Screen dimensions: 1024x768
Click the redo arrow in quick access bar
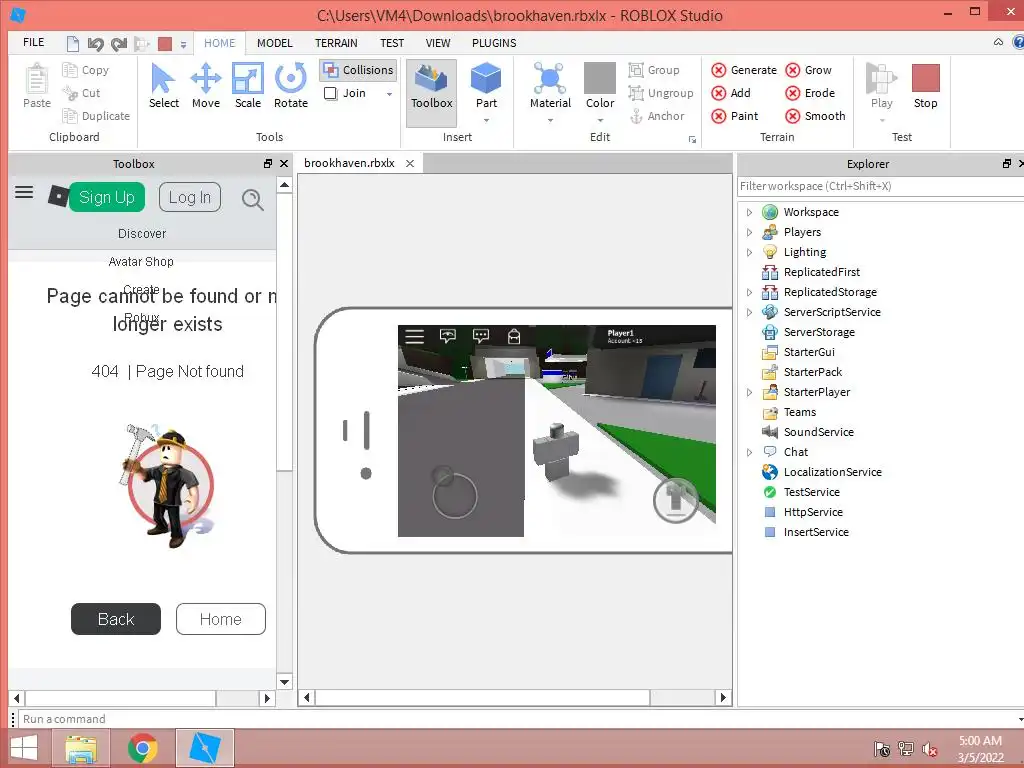tap(118, 44)
